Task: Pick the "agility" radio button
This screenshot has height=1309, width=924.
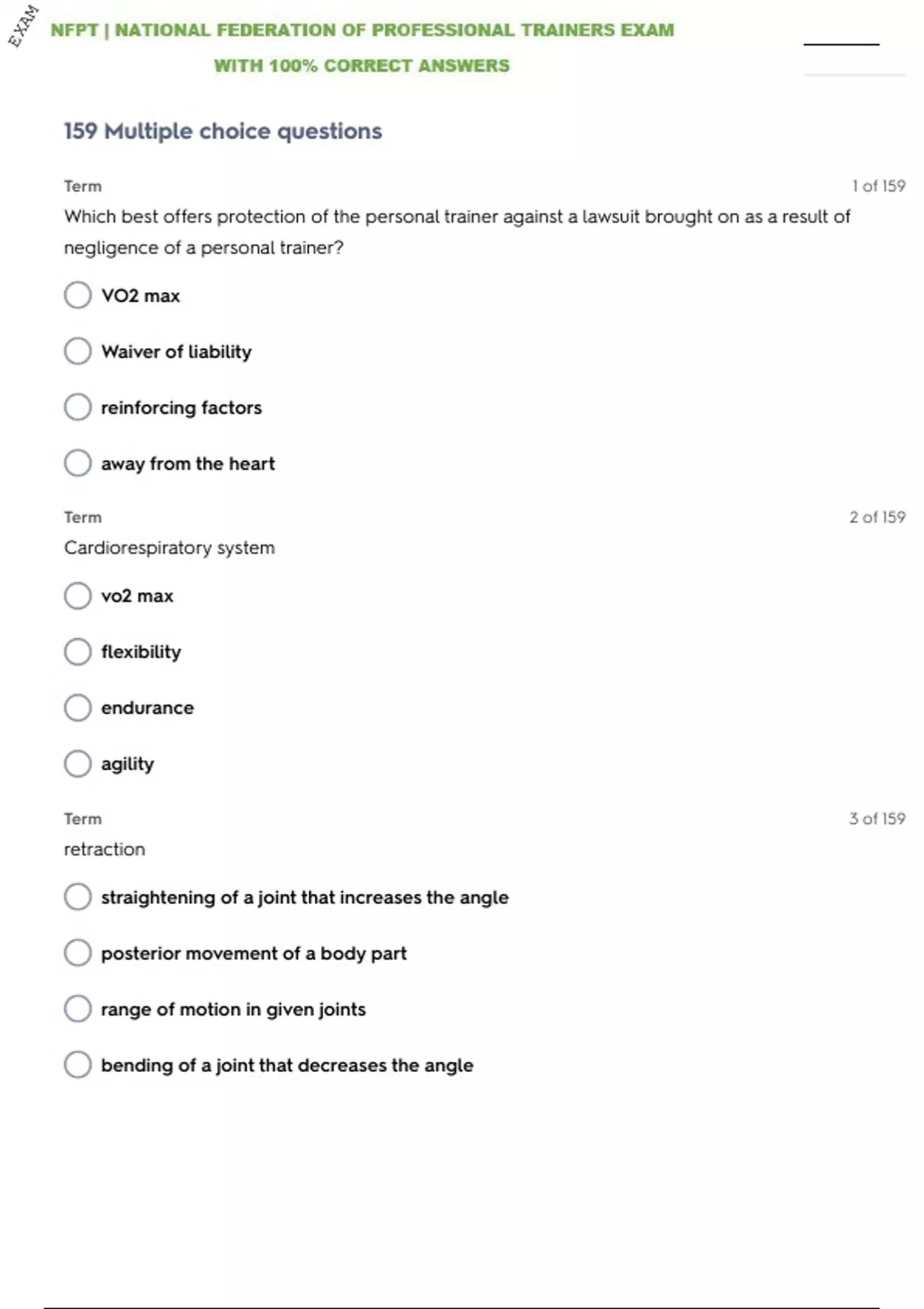Action: (78, 764)
